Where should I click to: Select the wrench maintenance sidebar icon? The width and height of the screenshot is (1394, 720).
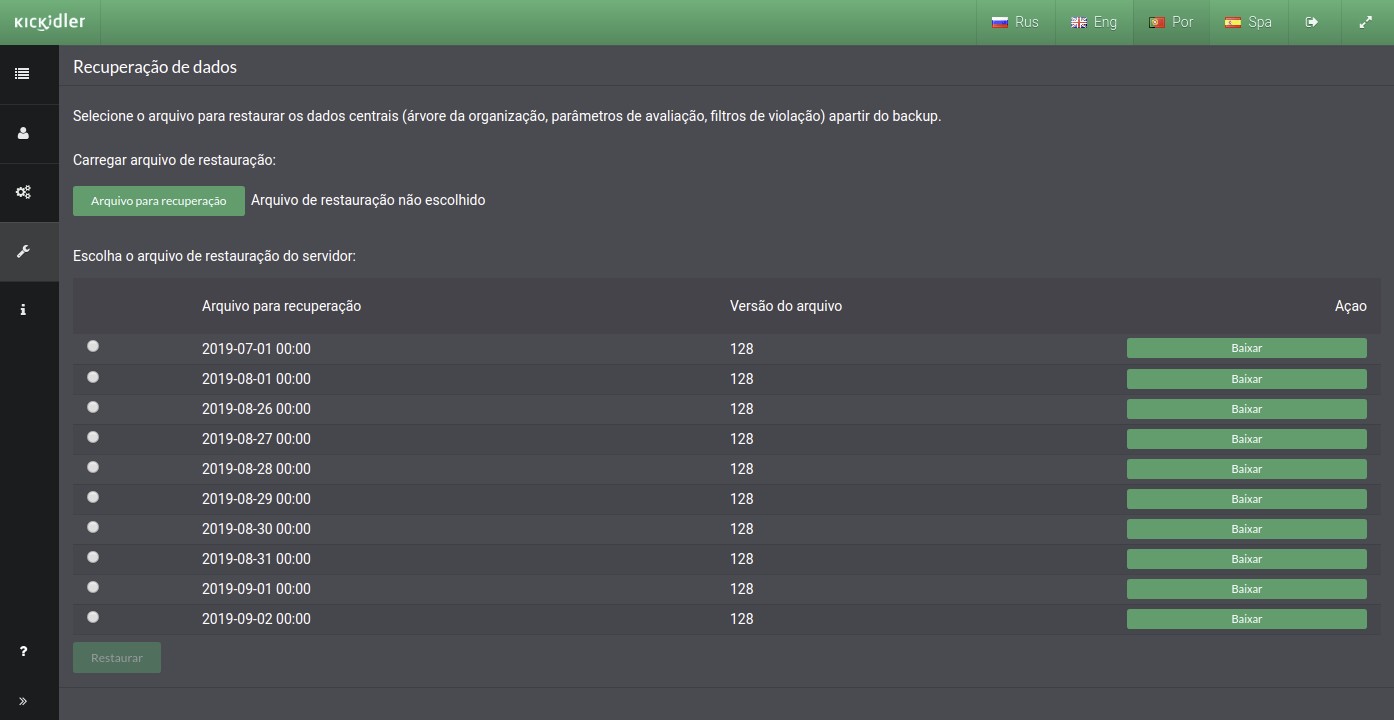pyautogui.click(x=22, y=251)
